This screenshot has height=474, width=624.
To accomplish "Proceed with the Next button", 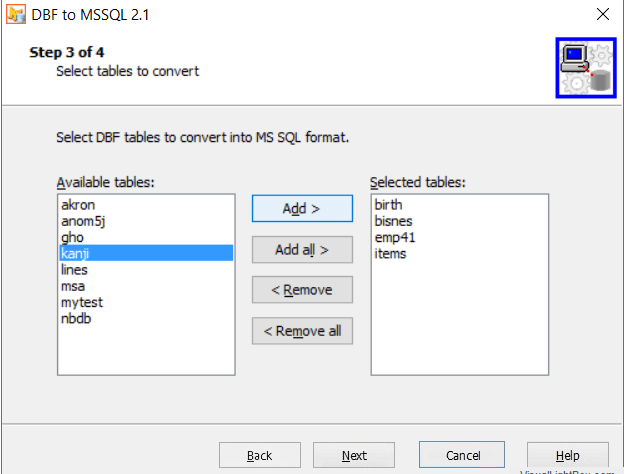I will (x=354, y=455).
